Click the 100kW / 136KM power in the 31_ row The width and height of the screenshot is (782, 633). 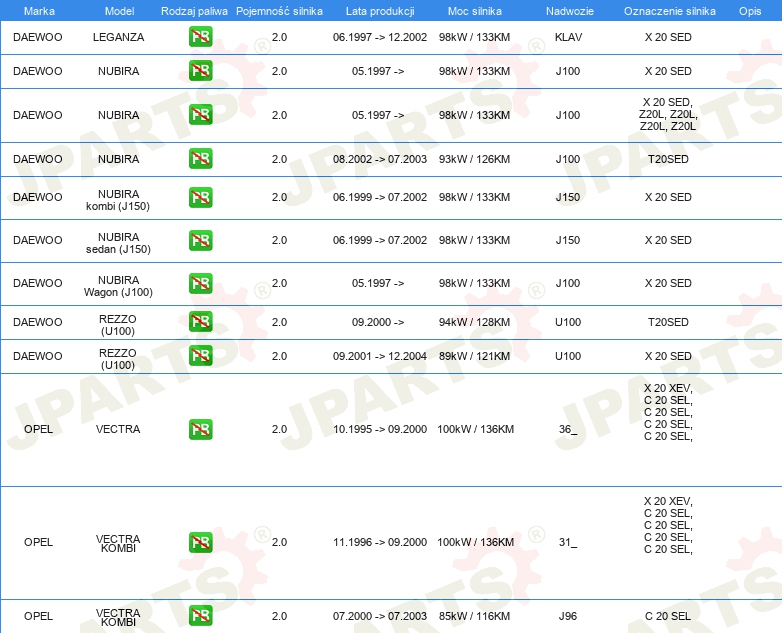pyautogui.click(x=475, y=542)
